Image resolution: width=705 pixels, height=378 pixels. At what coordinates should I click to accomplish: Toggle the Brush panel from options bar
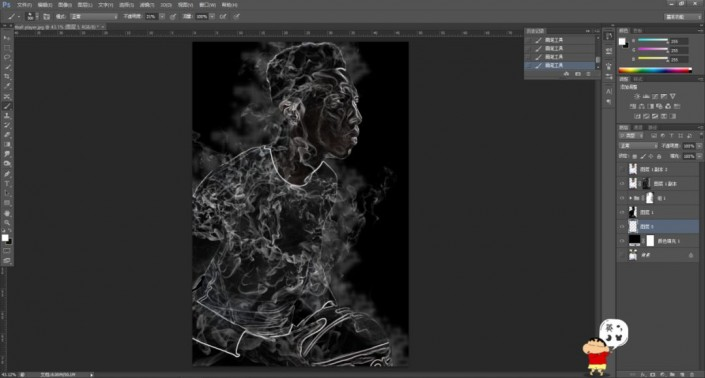46,17
